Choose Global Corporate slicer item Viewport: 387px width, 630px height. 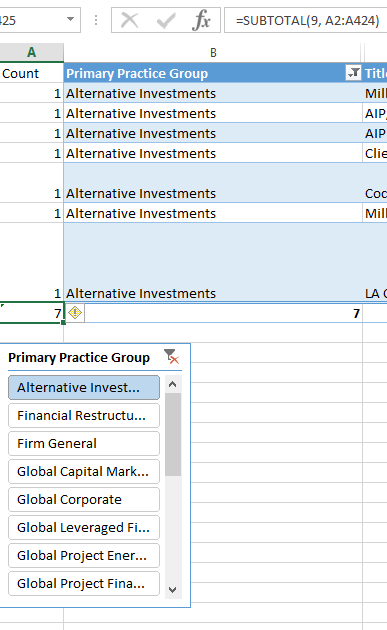84,499
